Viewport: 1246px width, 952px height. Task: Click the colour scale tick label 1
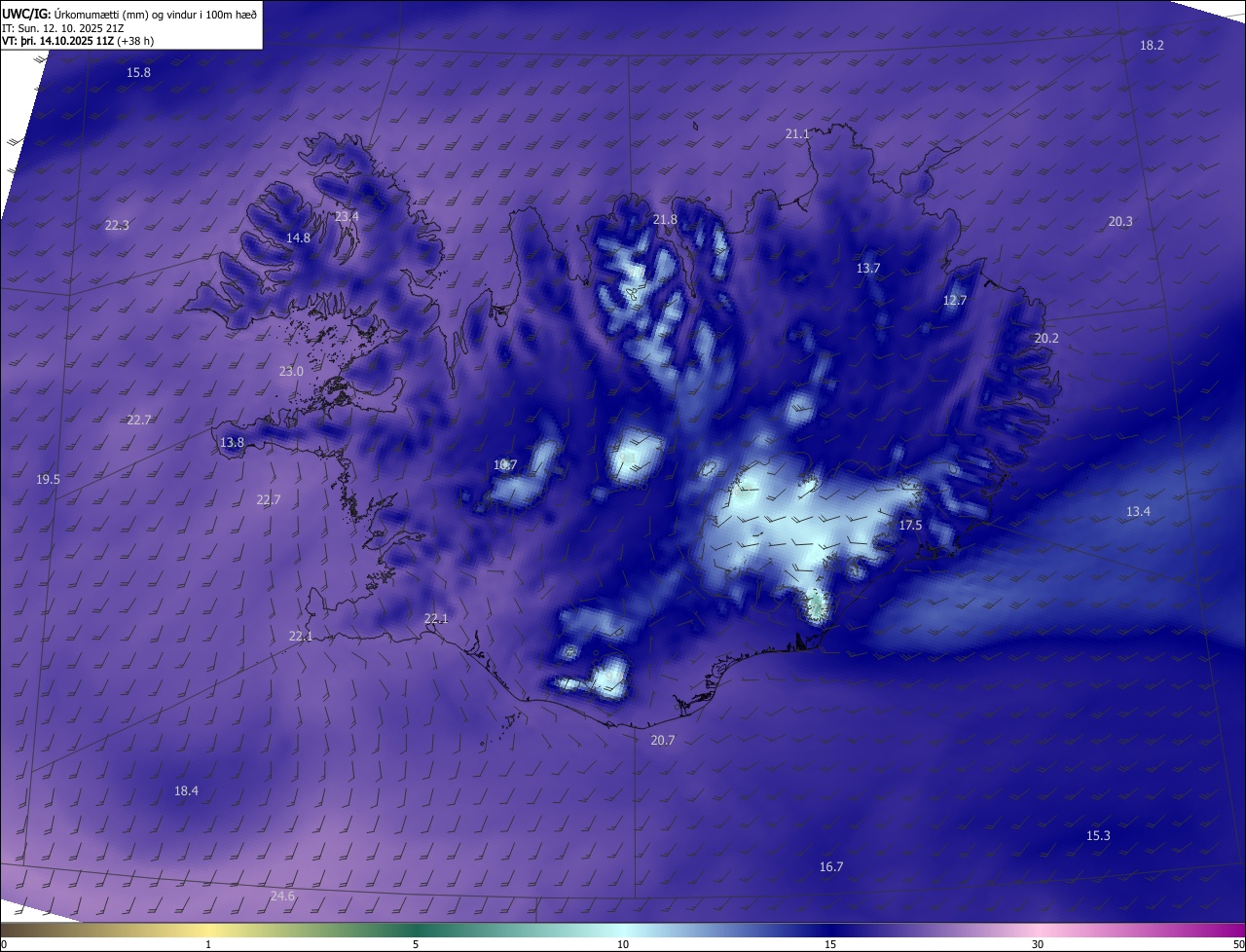208,945
